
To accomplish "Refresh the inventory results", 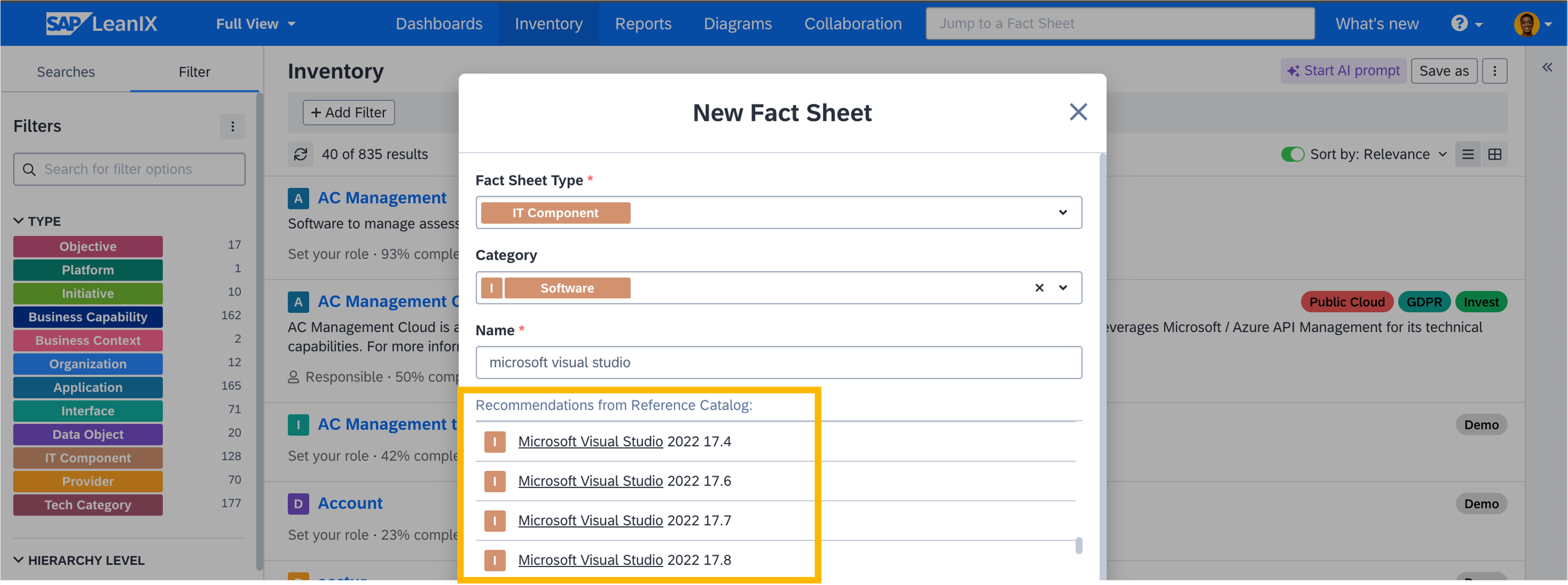I will click(x=301, y=154).
